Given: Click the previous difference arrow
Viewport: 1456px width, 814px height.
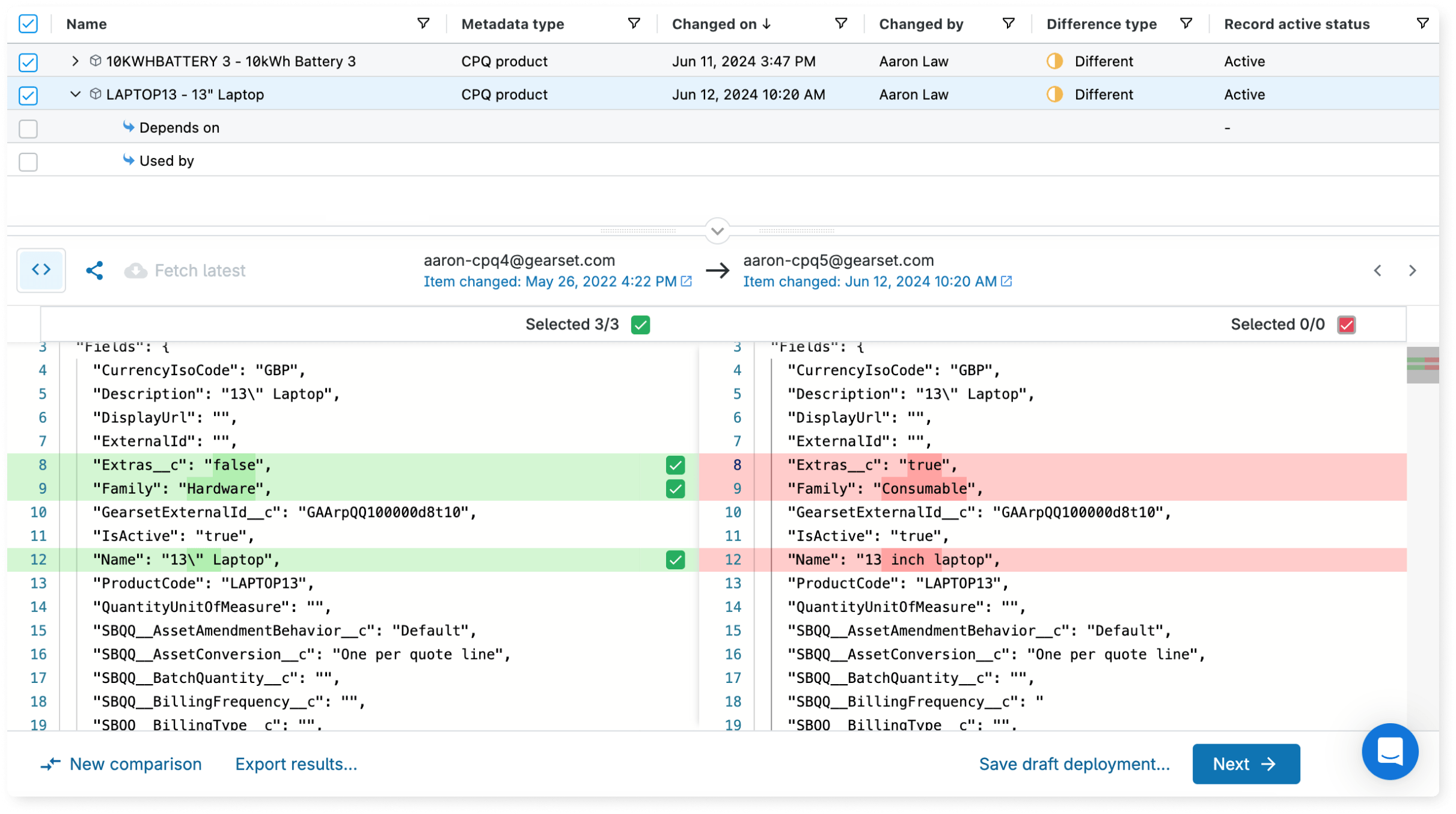Looking at the screenshot, I should pyautogui.click(x=1378, y=271).
